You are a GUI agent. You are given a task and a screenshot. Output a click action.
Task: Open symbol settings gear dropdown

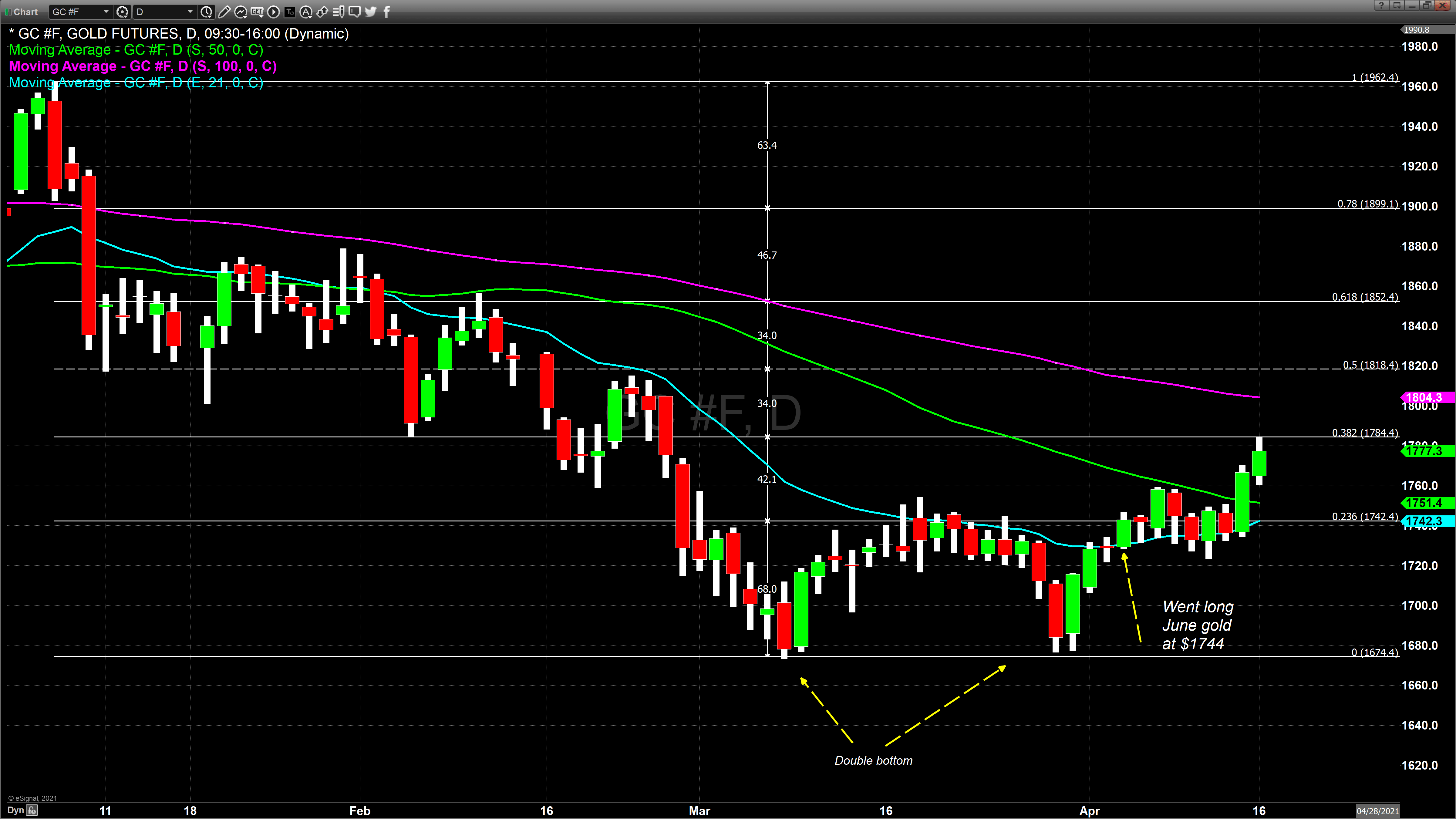tap(122, 11)
